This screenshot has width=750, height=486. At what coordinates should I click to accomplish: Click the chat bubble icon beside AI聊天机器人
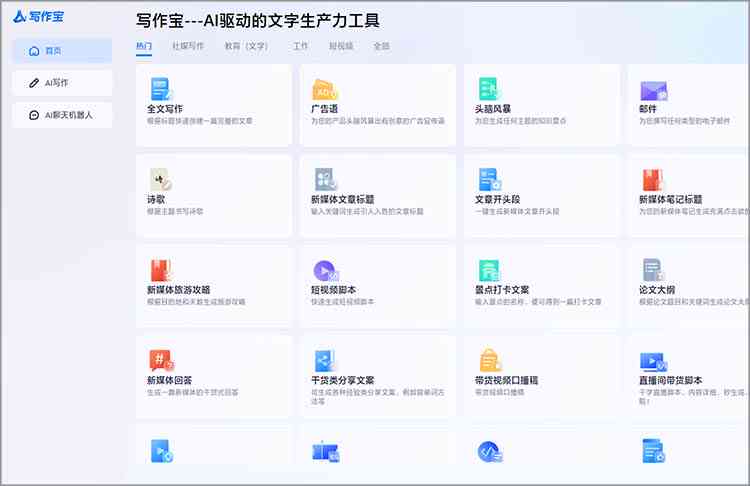click(x=34, y=115)
